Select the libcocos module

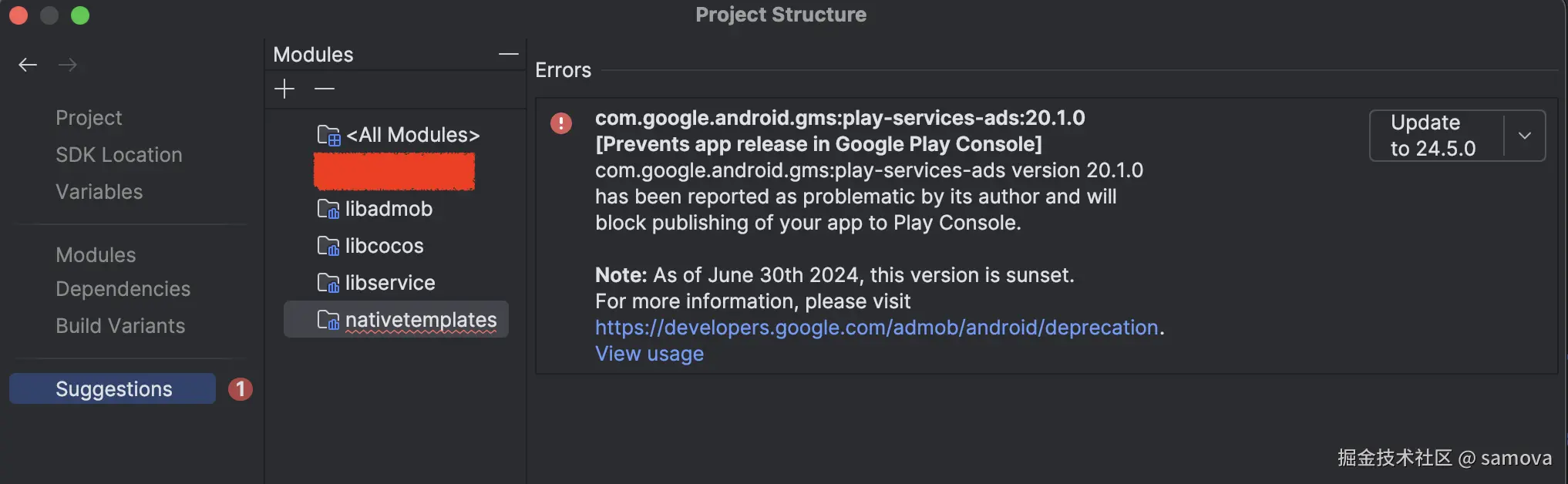coord(384,245)
